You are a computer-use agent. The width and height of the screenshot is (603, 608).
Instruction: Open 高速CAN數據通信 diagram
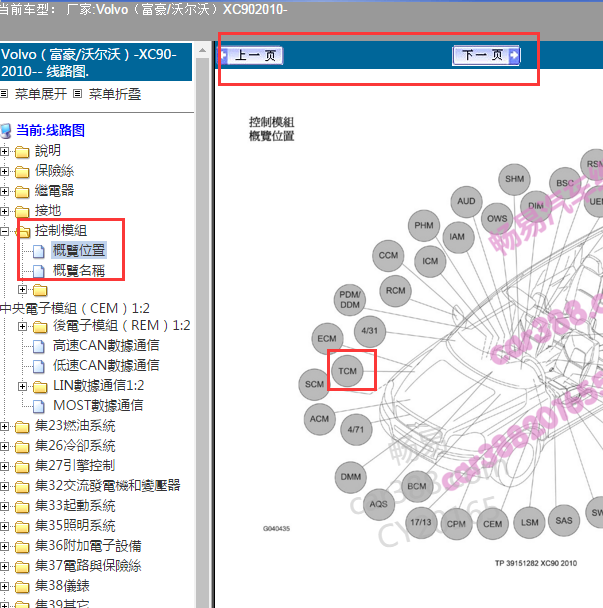point(106,345)
